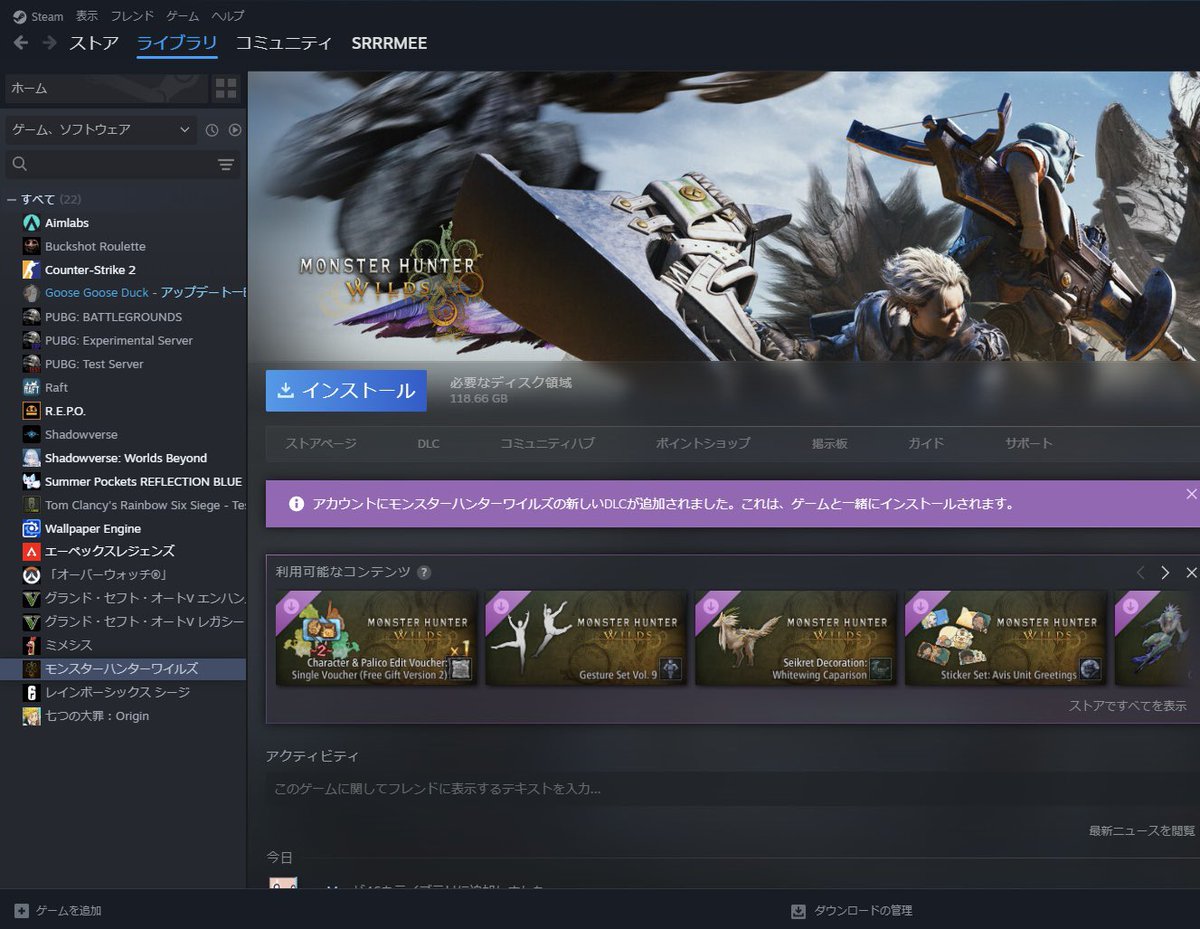Click the Wallpaper Engine icon
1200x929 pixels.
(x=31, y=529)
